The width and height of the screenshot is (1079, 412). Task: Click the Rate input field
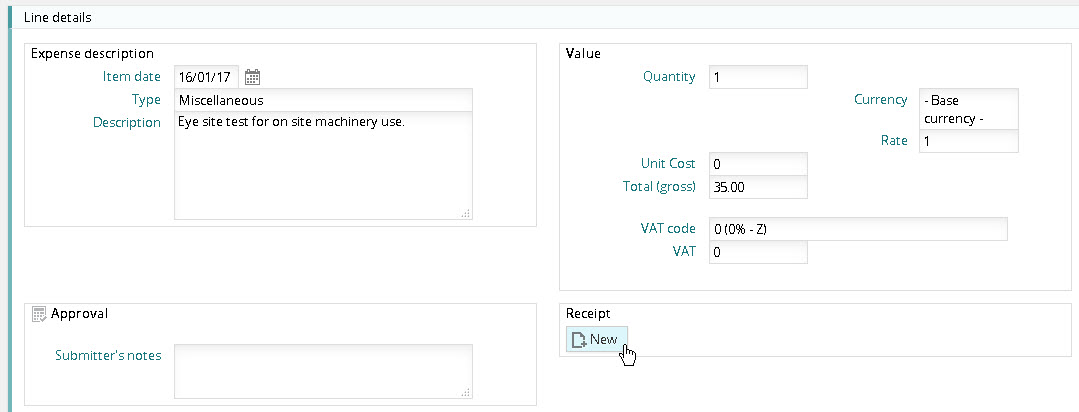[x=967, y=142]
